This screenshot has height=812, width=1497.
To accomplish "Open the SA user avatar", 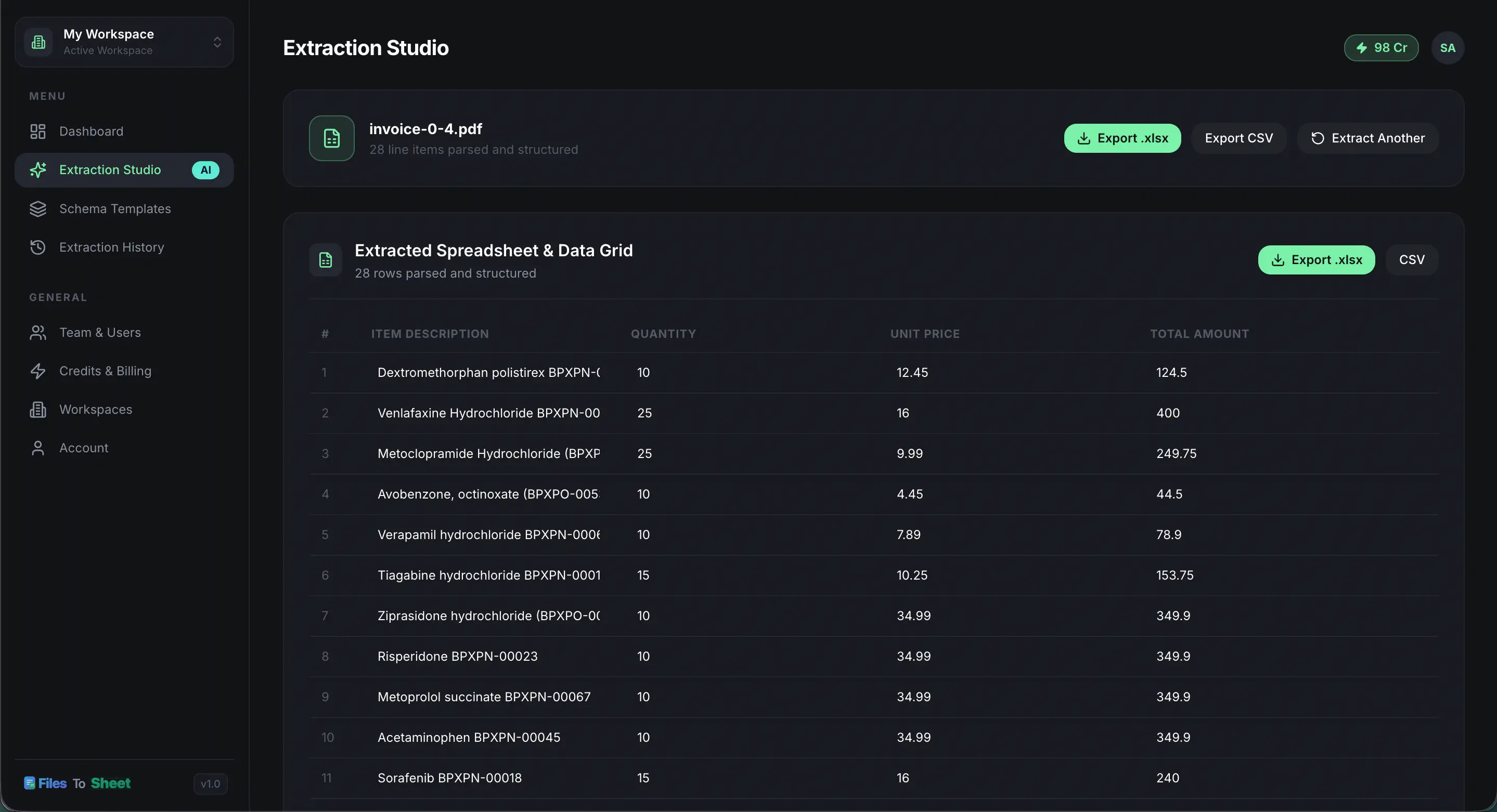I will pyautogui.click(x=1448, y=48).
